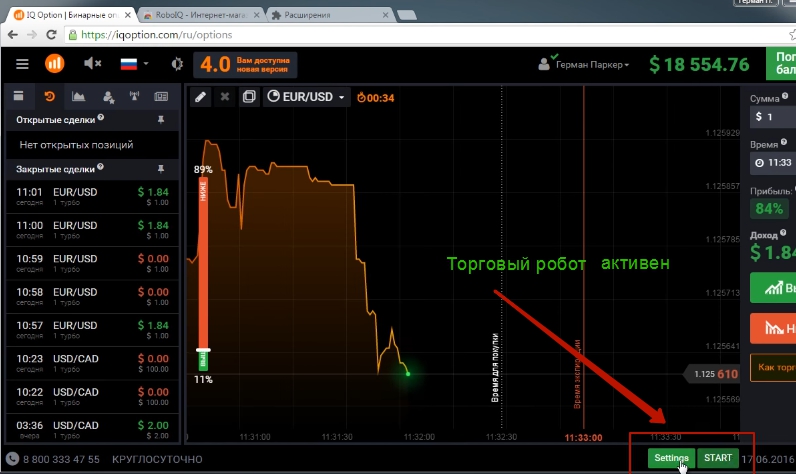The image size is (796, 474).
Task: Open the EUR/USD asset dropdown
Action: tap(306, 96)
